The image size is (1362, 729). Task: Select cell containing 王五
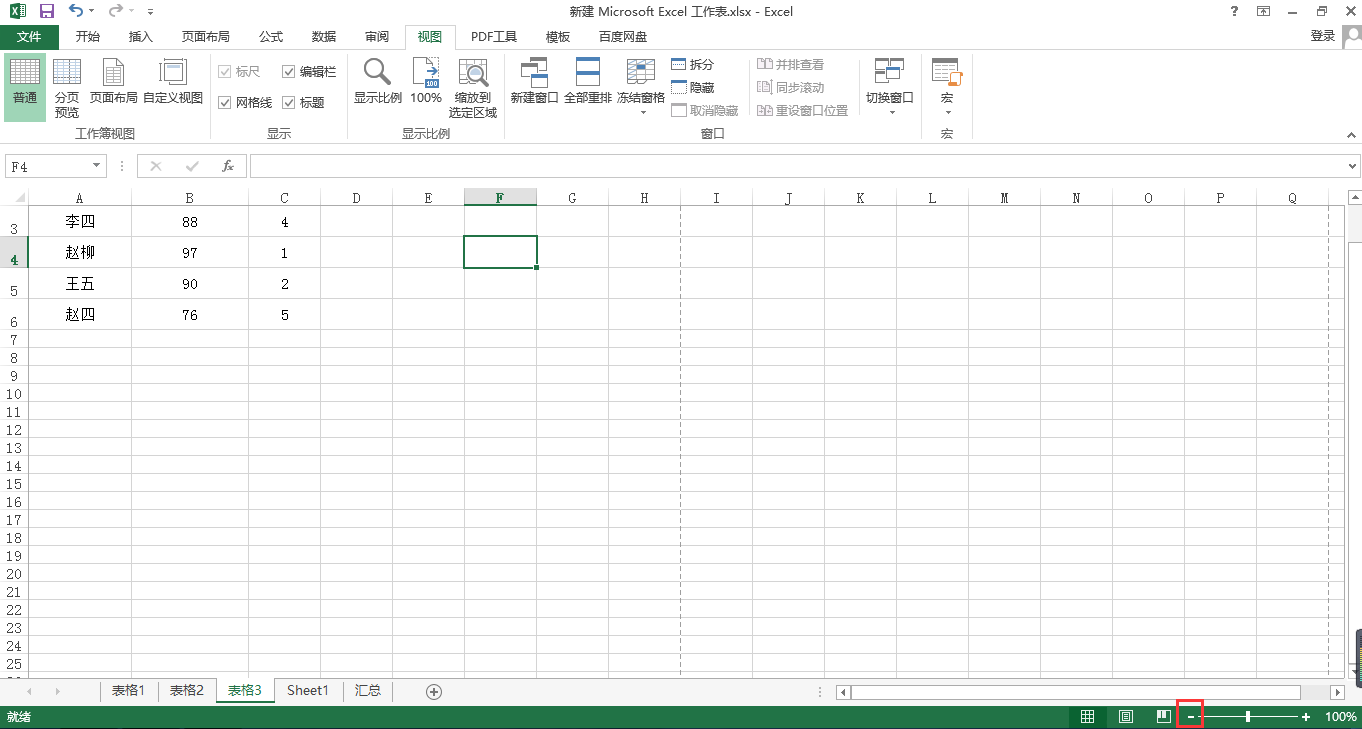[x=80, y=284]
